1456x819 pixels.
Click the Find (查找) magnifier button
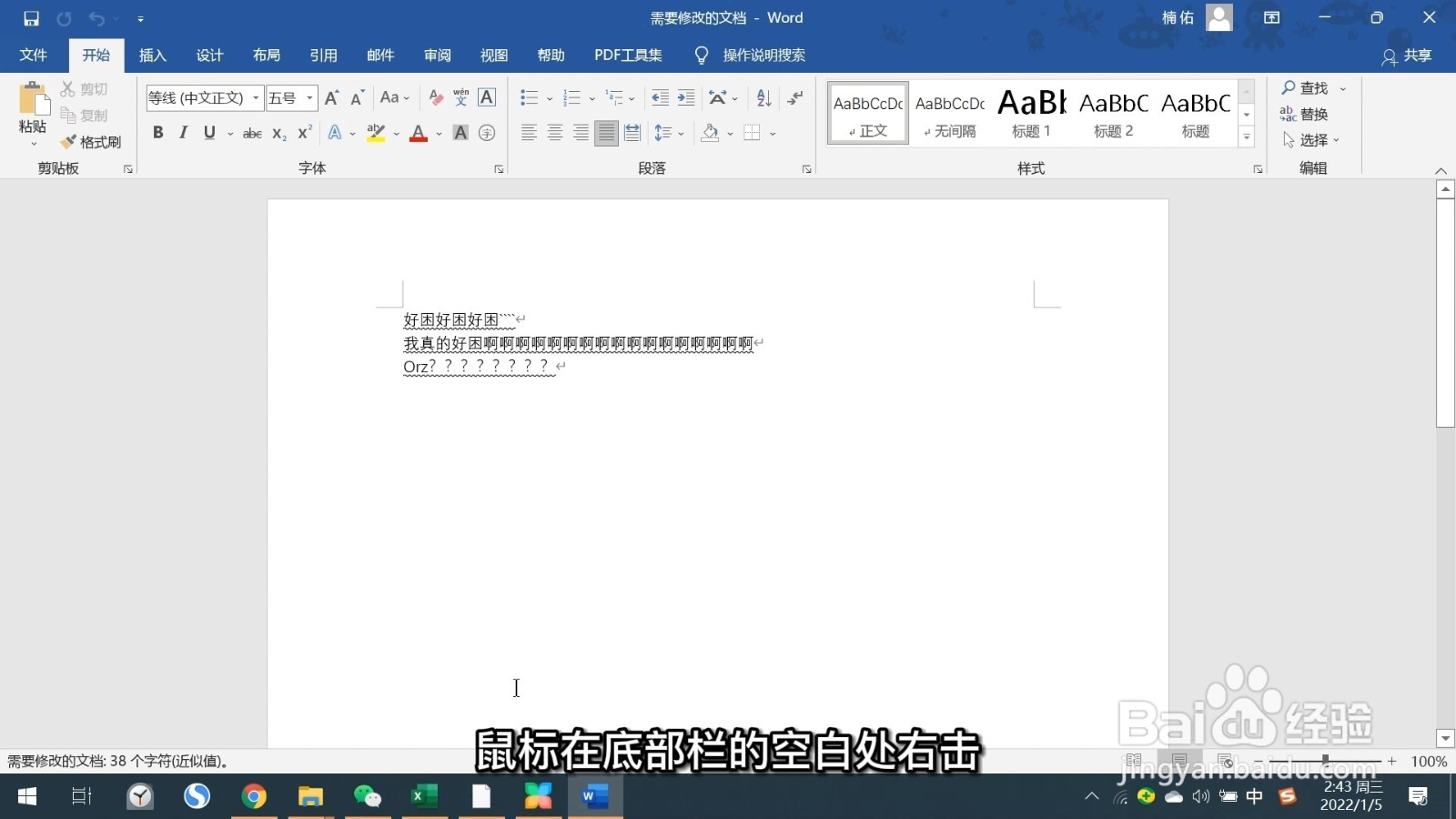(1305, 88)
